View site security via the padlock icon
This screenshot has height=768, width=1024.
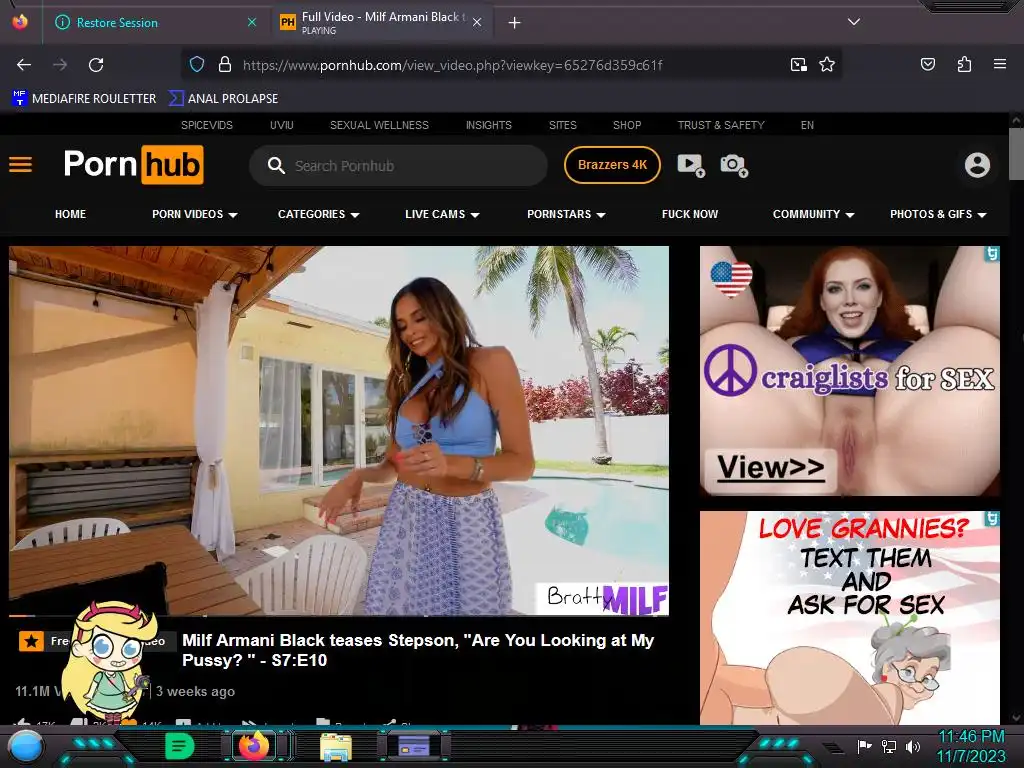click(x=225, y=65)
